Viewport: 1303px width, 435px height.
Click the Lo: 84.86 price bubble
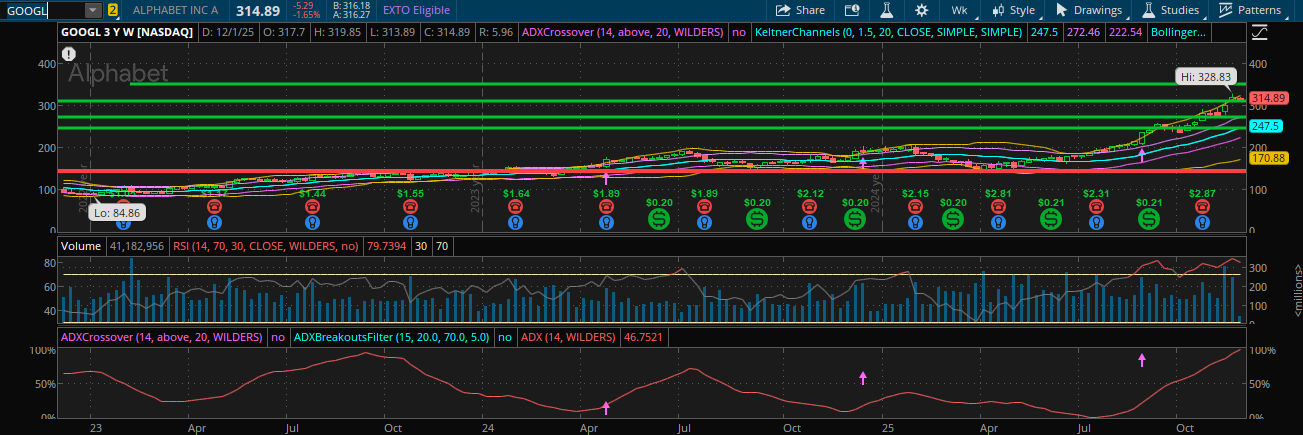[x=116, y=212]
